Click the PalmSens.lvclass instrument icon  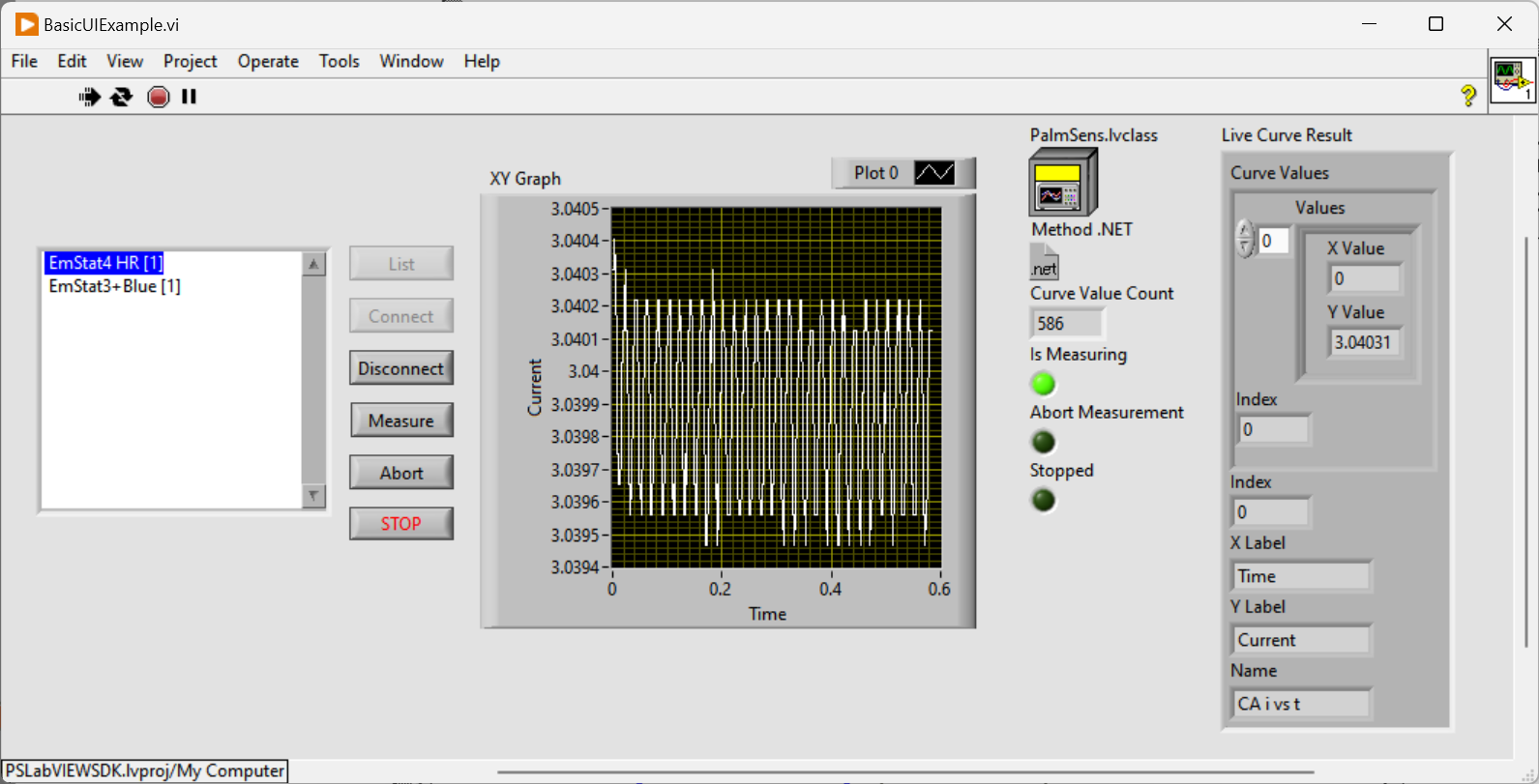coord(1062,183)
